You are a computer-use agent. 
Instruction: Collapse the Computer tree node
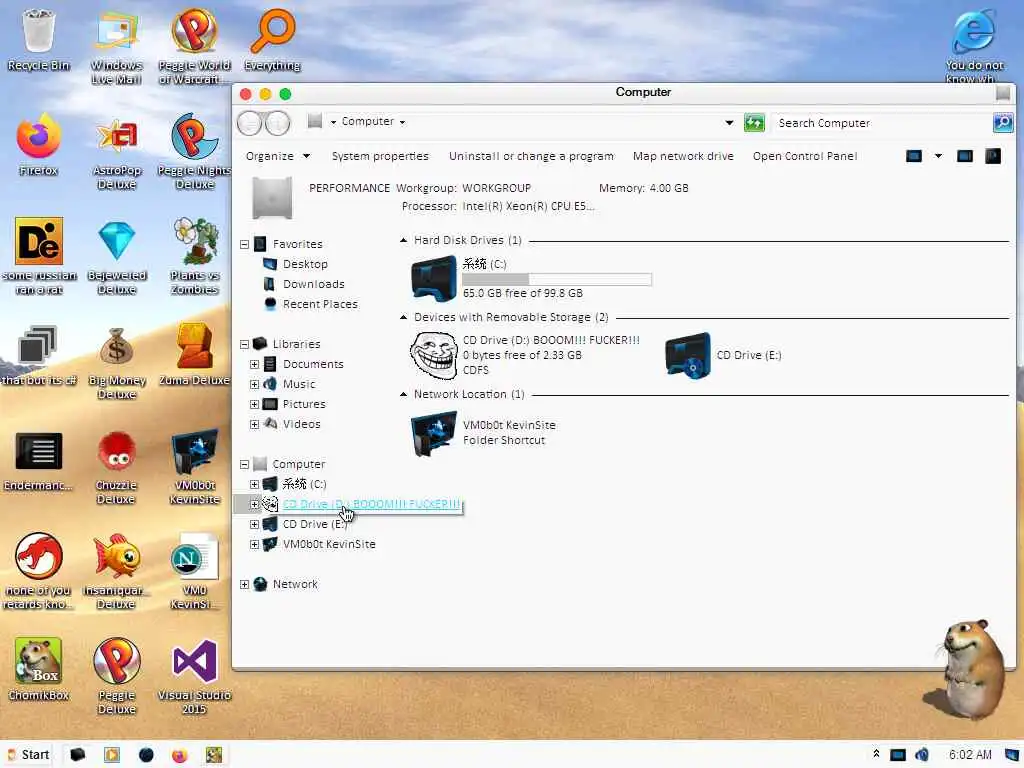point(244,464)
